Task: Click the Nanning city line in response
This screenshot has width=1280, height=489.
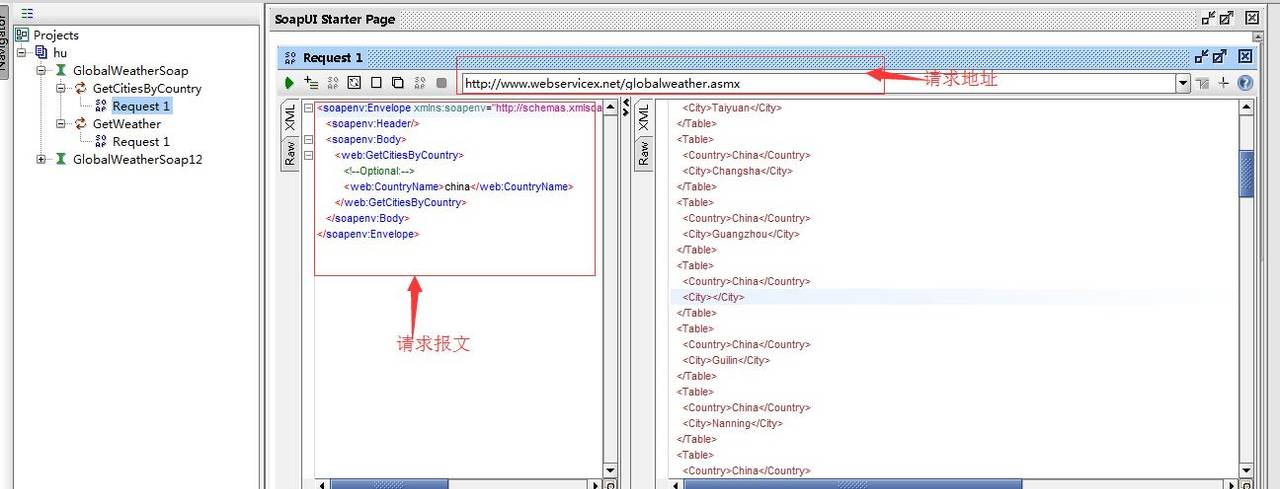Action: click(732, 423)
